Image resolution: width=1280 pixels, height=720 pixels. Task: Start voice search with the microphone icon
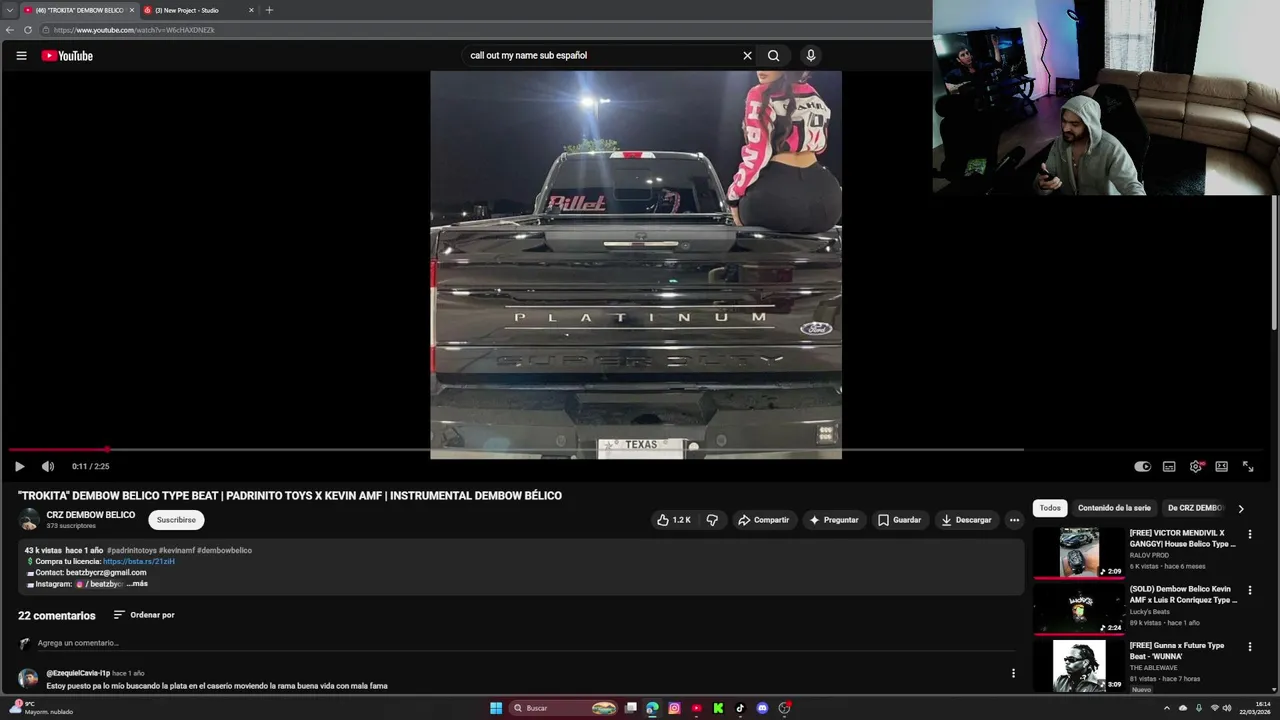coord(811,56)
